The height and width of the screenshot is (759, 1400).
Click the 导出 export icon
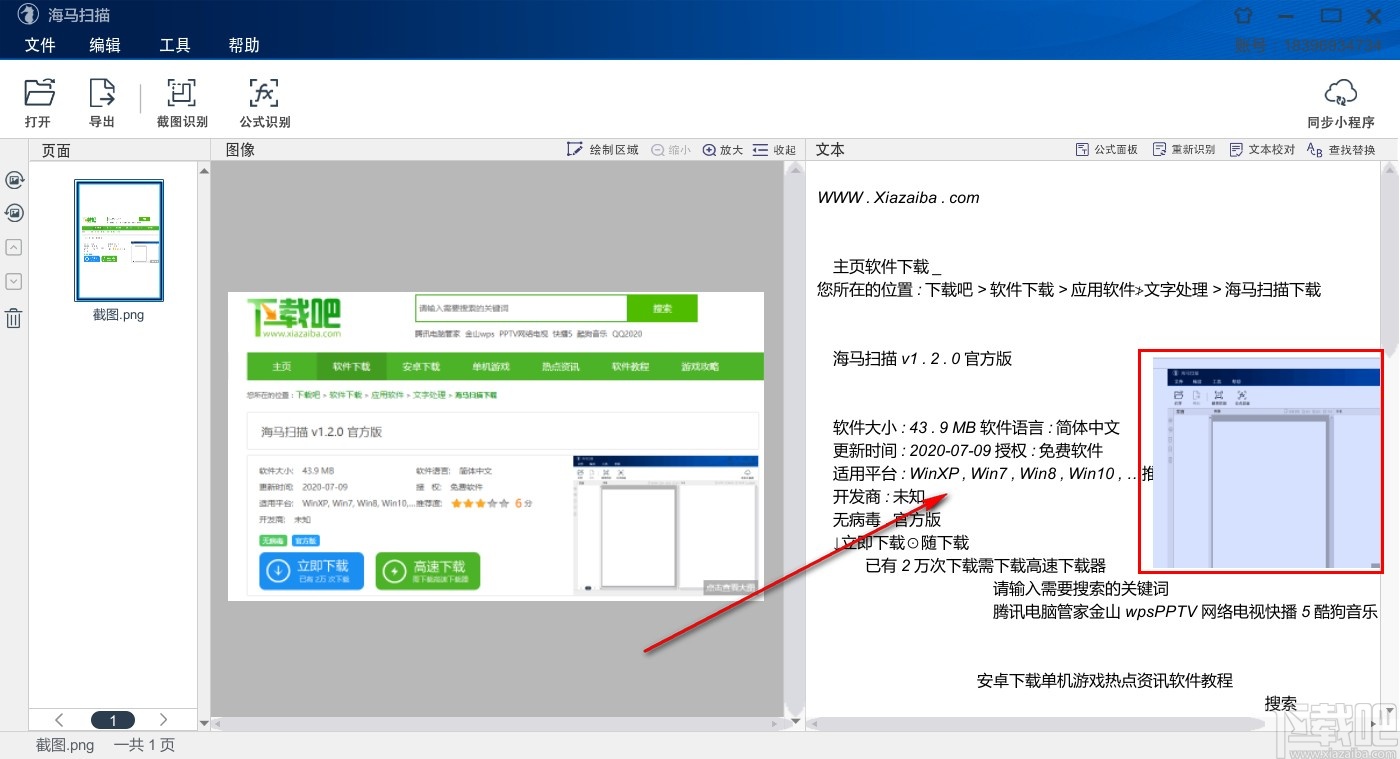coord(102,103)
